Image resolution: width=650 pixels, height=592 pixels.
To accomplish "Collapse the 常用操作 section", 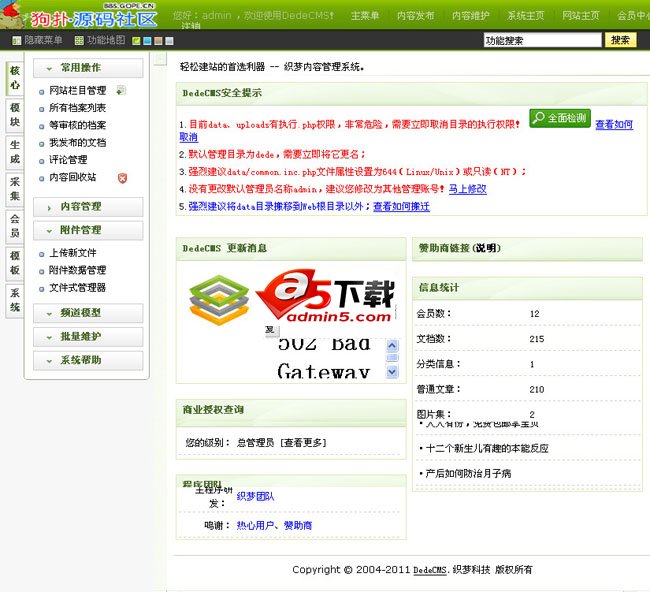I will tap(88, 68).
